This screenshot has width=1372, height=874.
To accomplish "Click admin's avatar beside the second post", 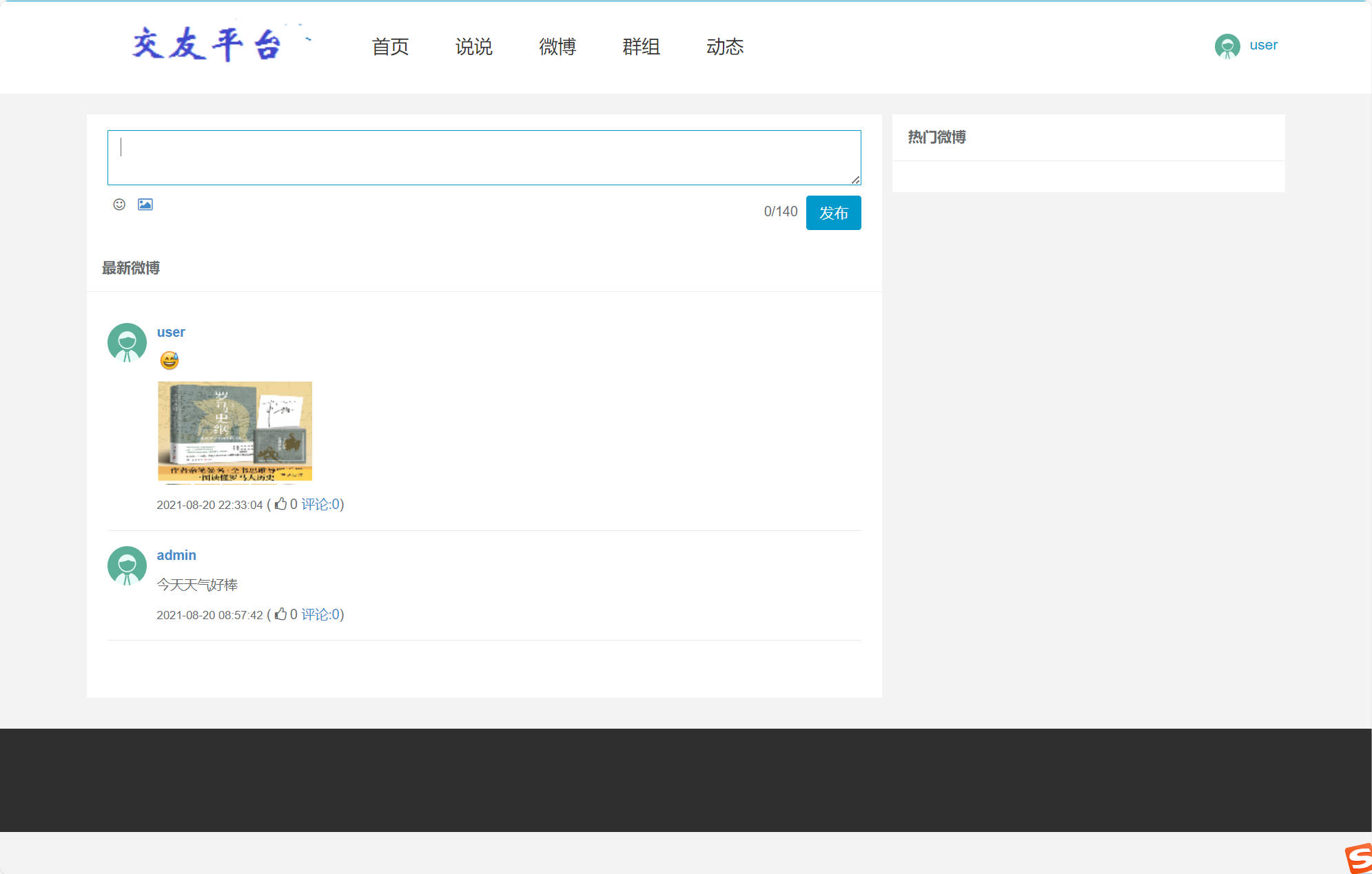I will tap(127, 565).
